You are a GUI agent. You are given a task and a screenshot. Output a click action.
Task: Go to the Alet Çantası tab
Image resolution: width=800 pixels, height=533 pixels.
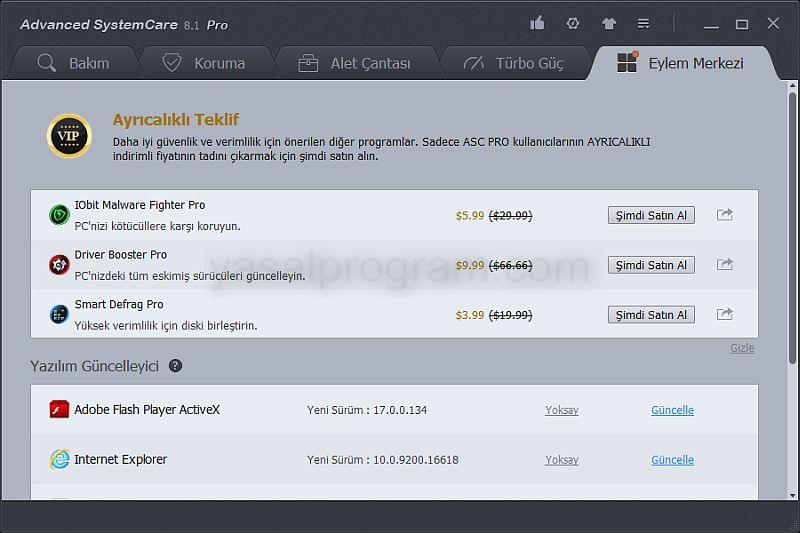click(355, 63)
